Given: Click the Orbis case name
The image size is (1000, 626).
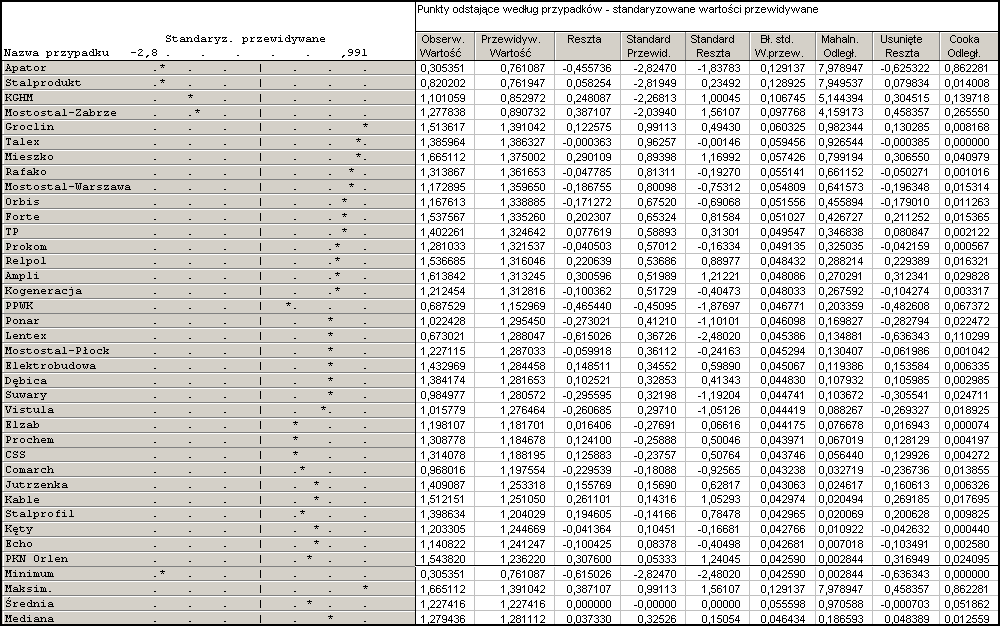Looking at the screenshot, I should 22,202.
